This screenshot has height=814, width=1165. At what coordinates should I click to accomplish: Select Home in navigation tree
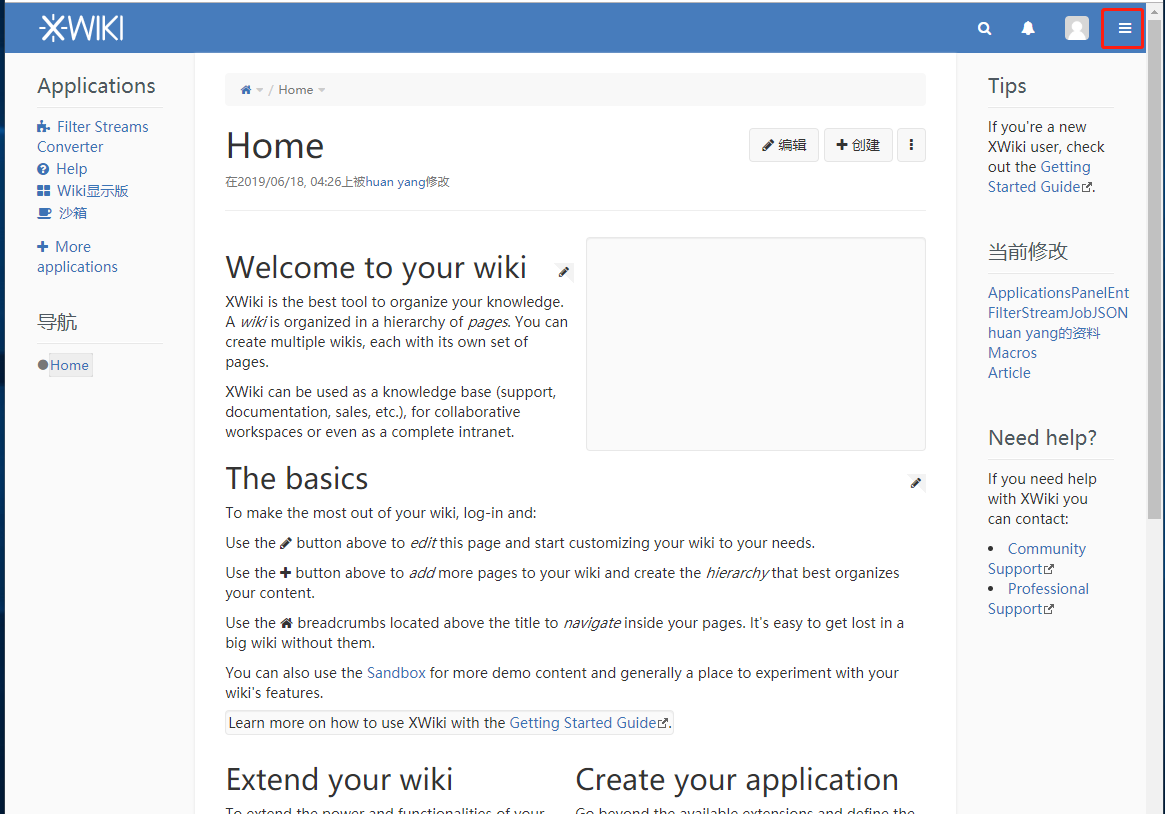coord(70,365)
